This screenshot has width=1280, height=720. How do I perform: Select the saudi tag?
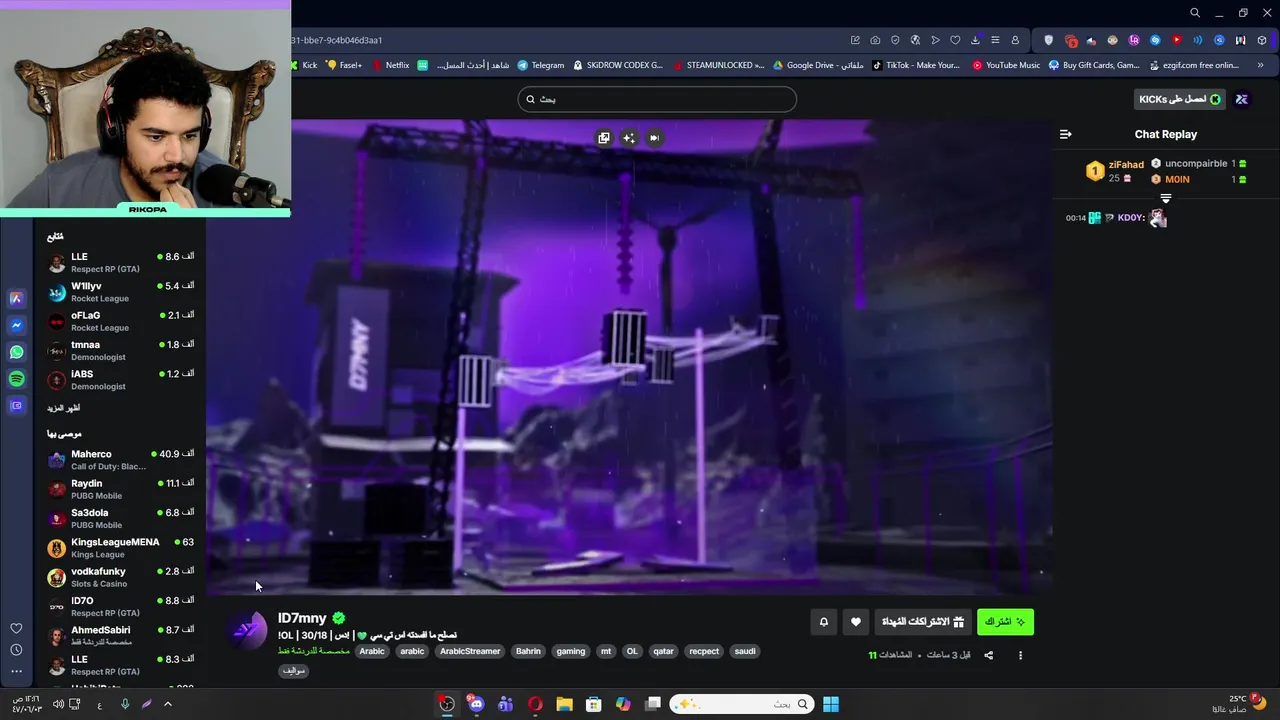point(745,651)
